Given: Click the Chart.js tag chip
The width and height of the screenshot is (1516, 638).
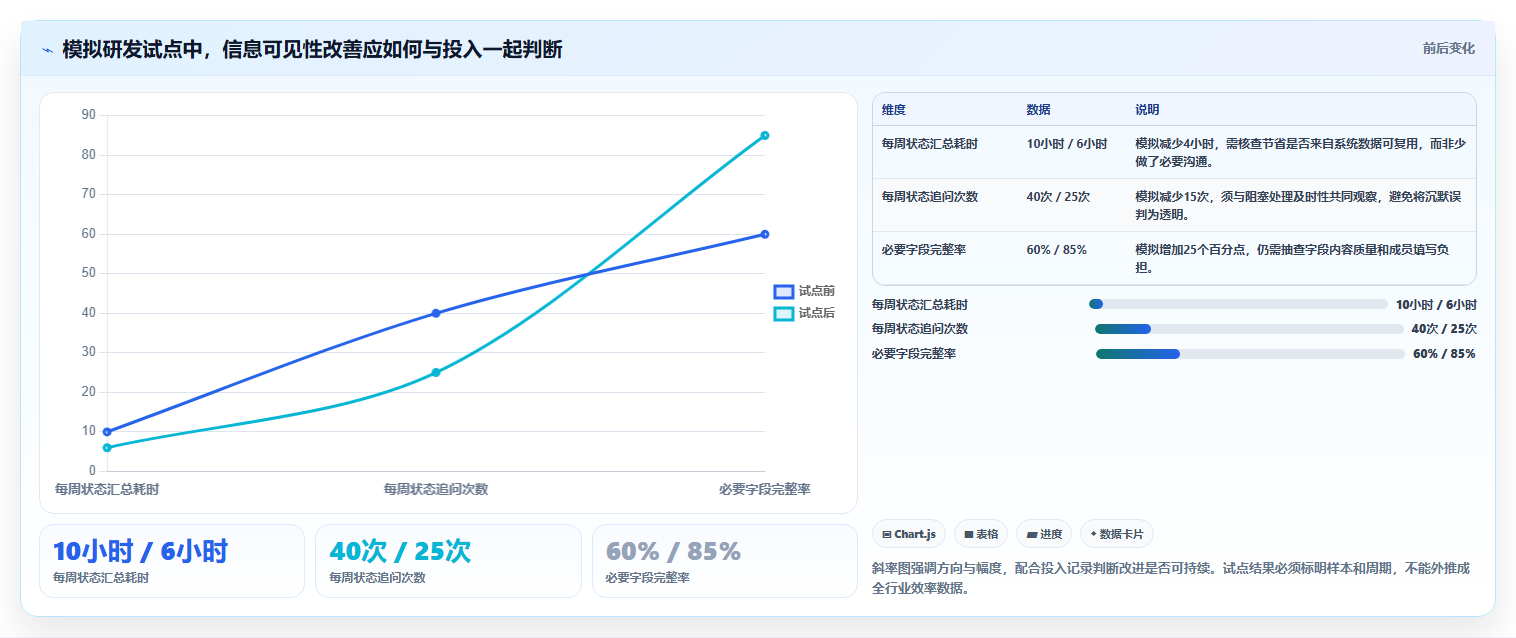Looking at the screenshot, I should tap(909, 534).
